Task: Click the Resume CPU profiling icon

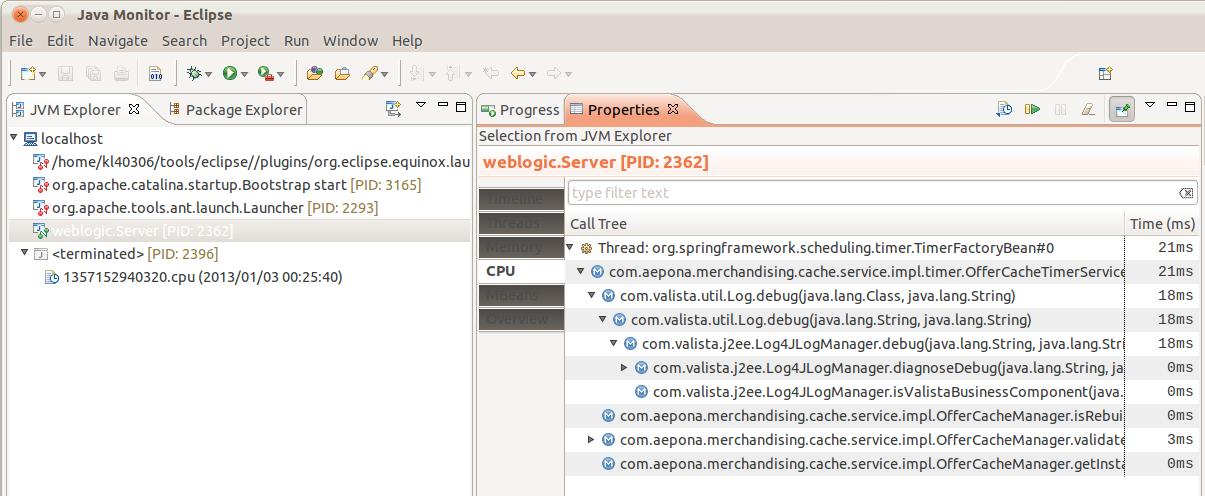Action: point(1032,109)
